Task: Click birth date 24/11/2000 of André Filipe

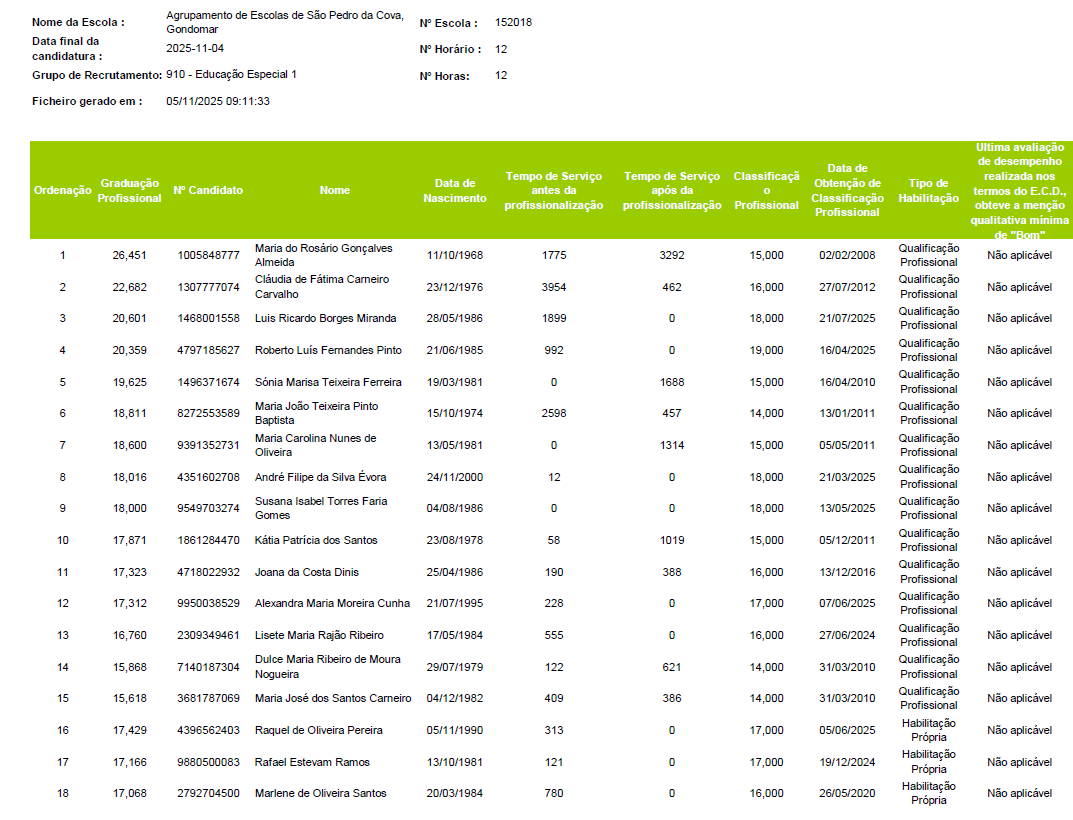Action: click(x=454, y=478)
